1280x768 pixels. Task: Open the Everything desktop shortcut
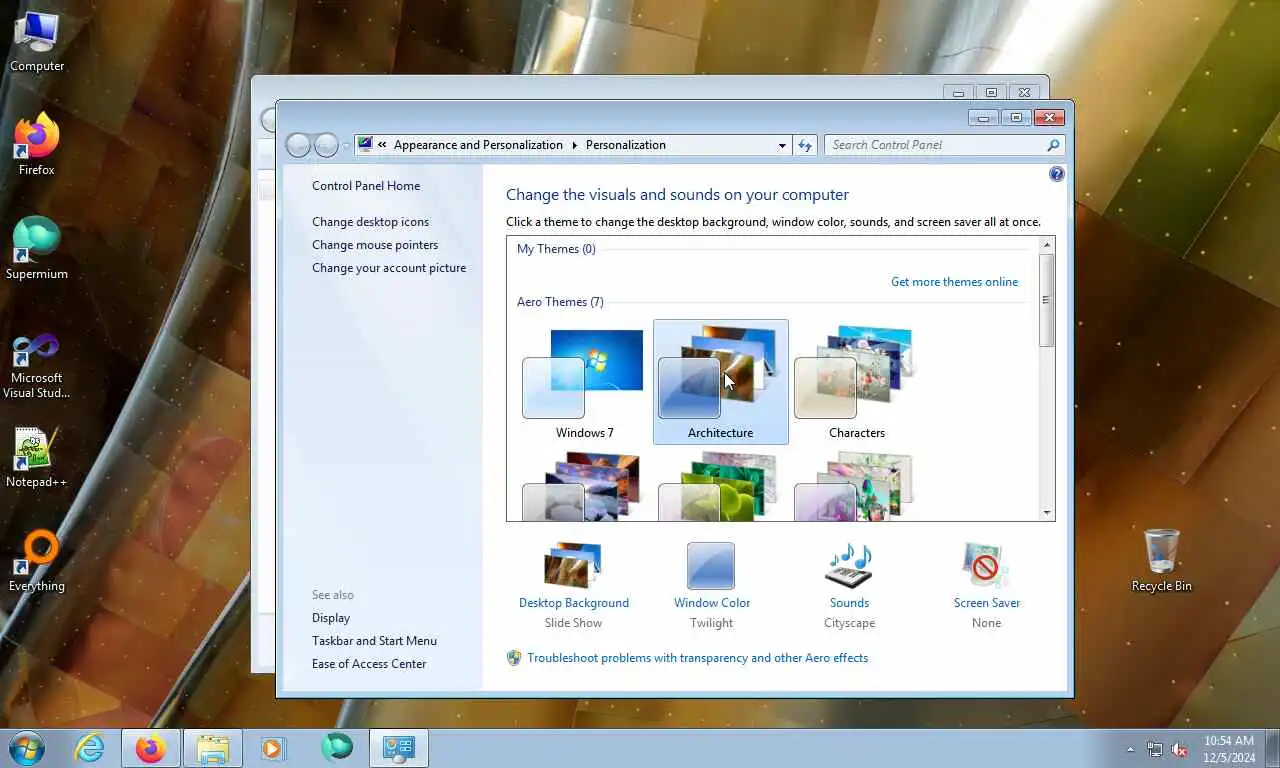(x=37, y=561)
